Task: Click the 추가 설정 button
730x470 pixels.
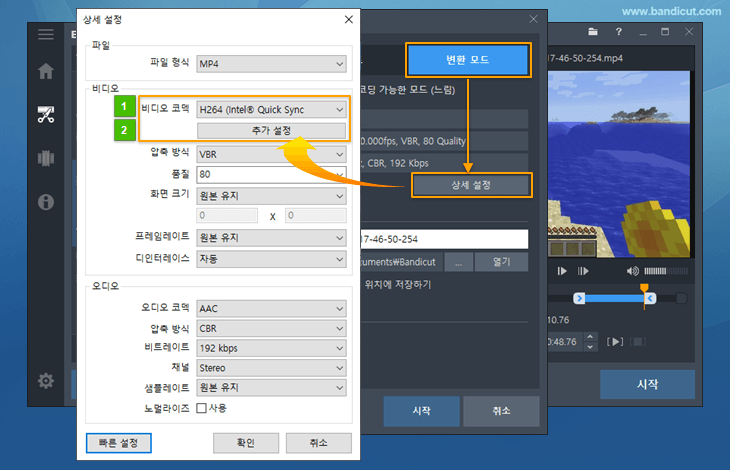Action: (x=271, y=131)
